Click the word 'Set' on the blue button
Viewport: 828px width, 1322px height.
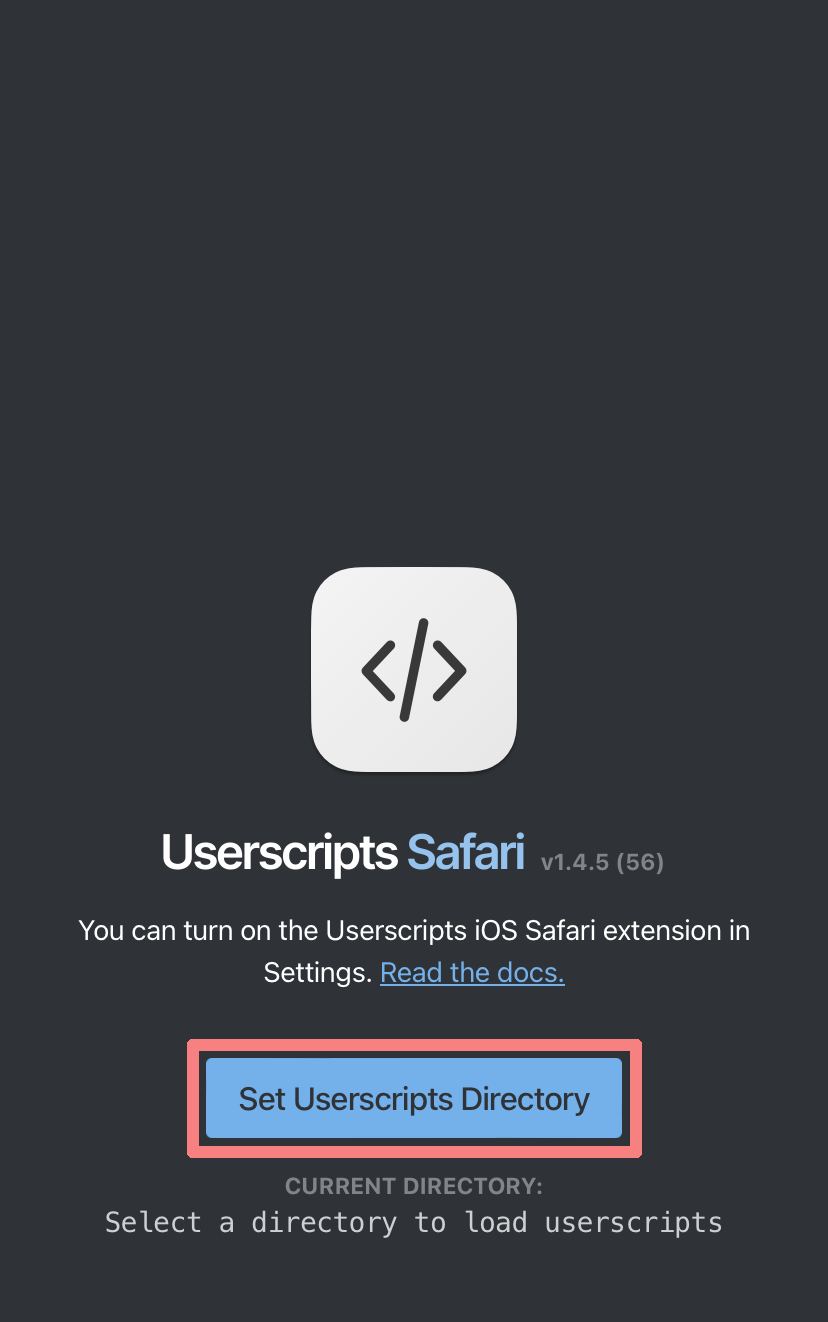point(262,1099)
